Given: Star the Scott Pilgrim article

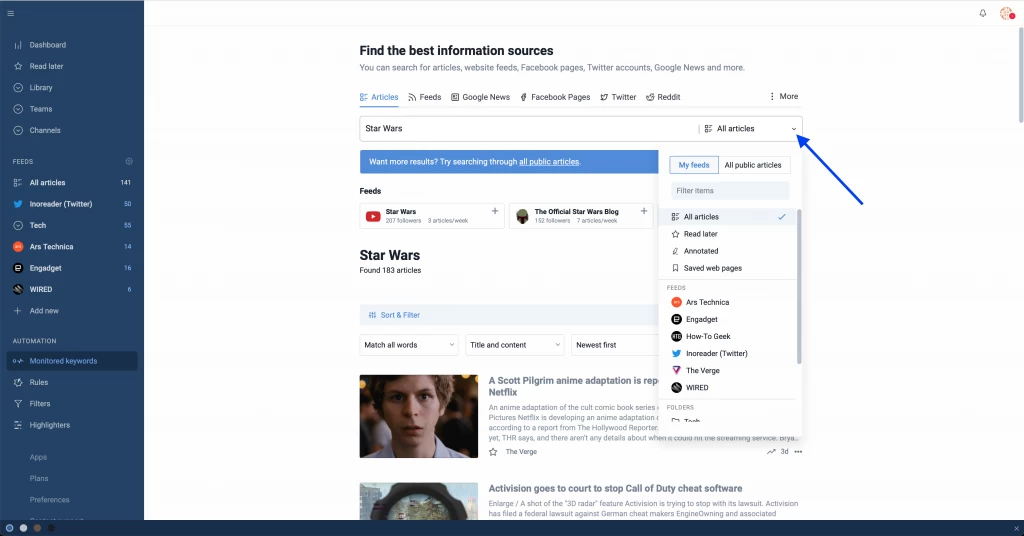Looking at the screenshot, I should click(x=493, y=452).
